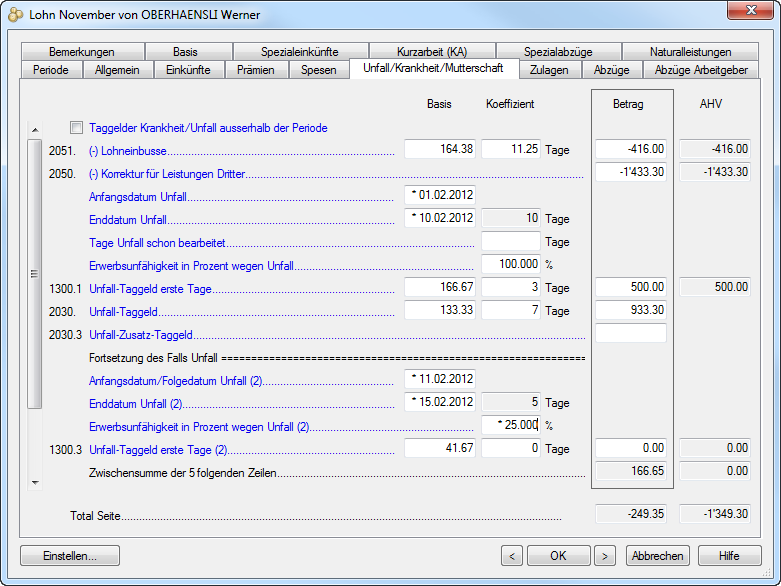Select the Unfall/Krankheit/Mutterschaft tab
Screen dimensions: 781x586
433,68
